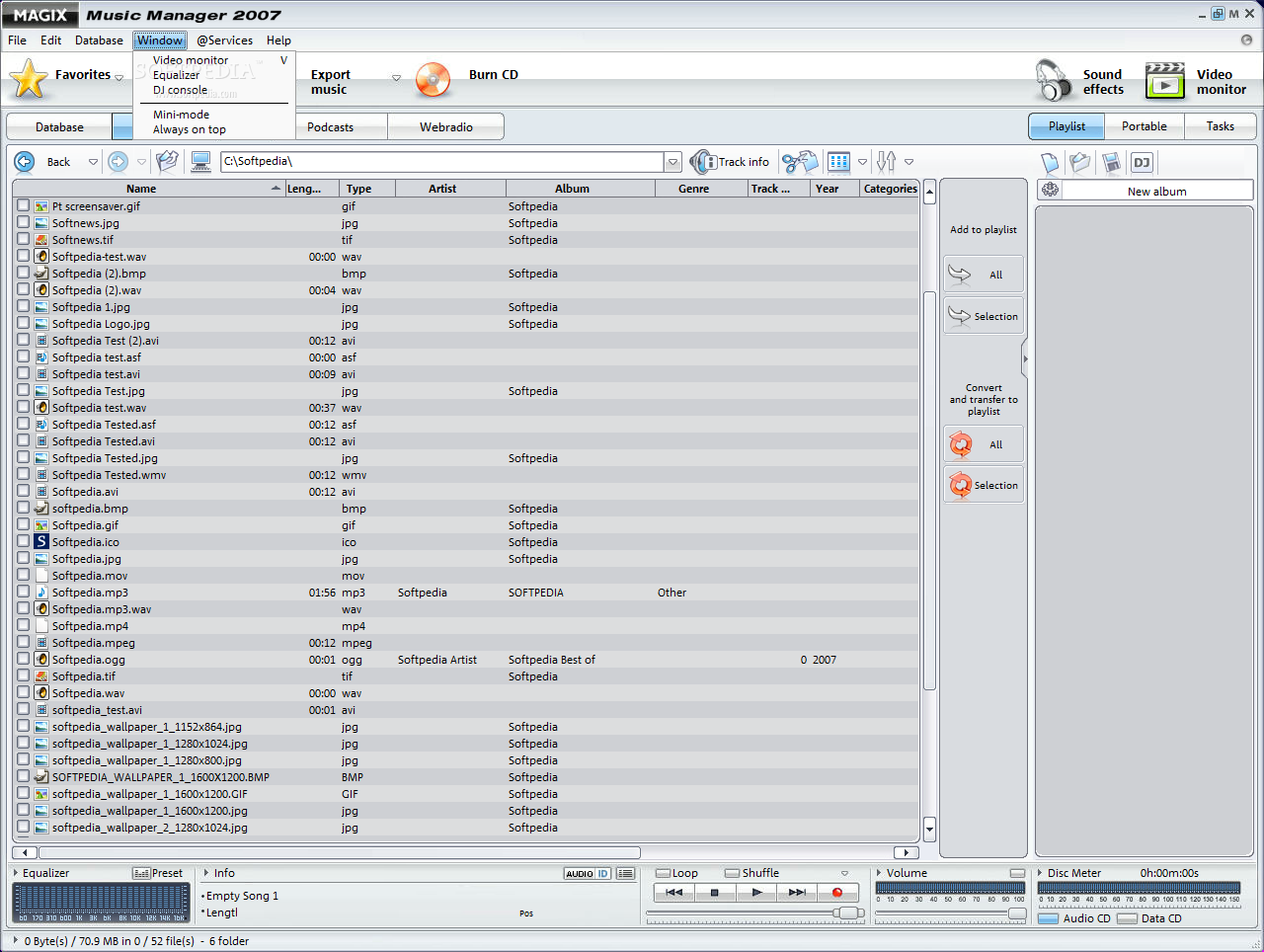Activate the DJ mode icon

[1142, 163]
